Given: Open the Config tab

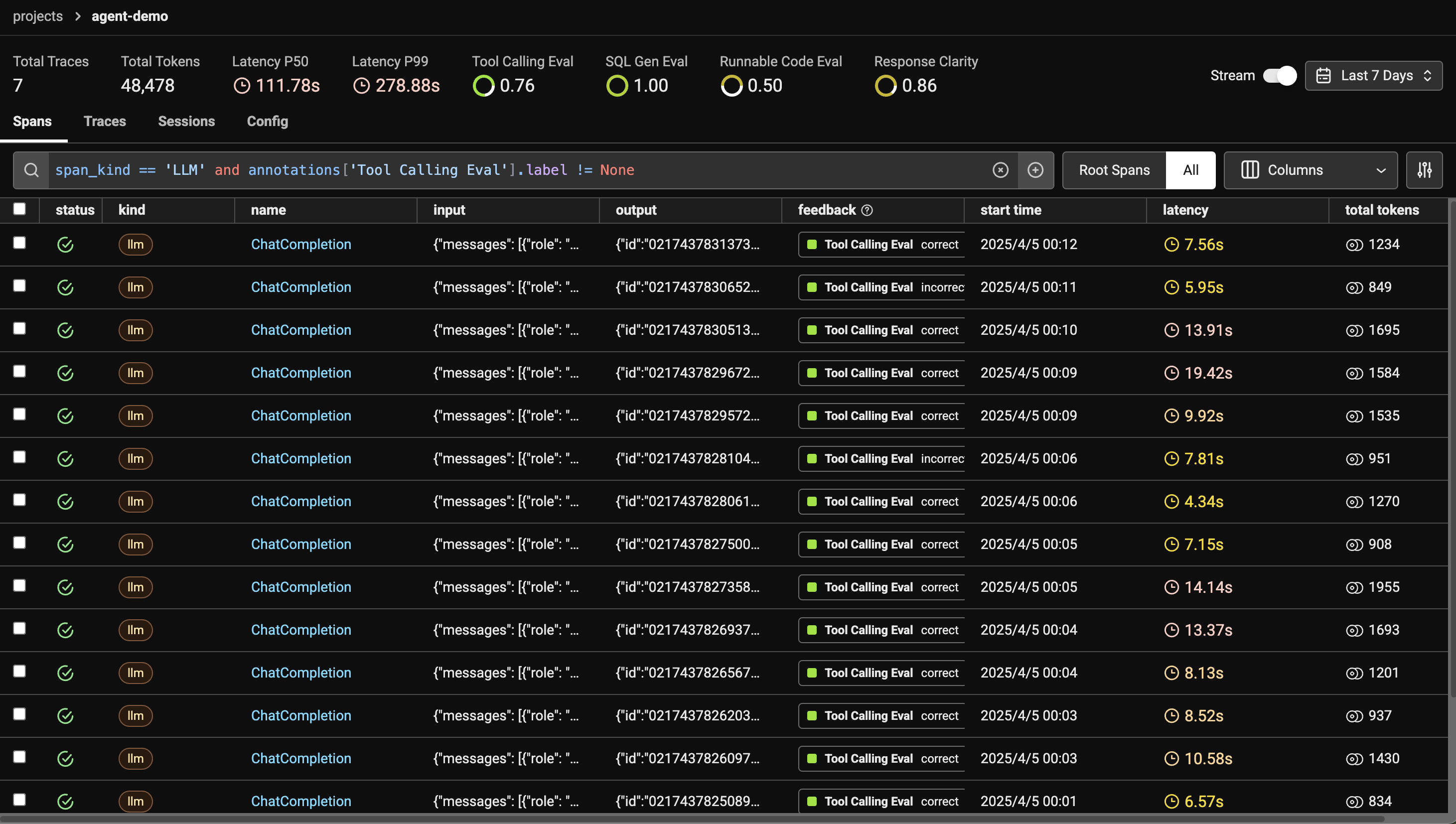Looking at the screenshot, I should [x=267, y=122].
